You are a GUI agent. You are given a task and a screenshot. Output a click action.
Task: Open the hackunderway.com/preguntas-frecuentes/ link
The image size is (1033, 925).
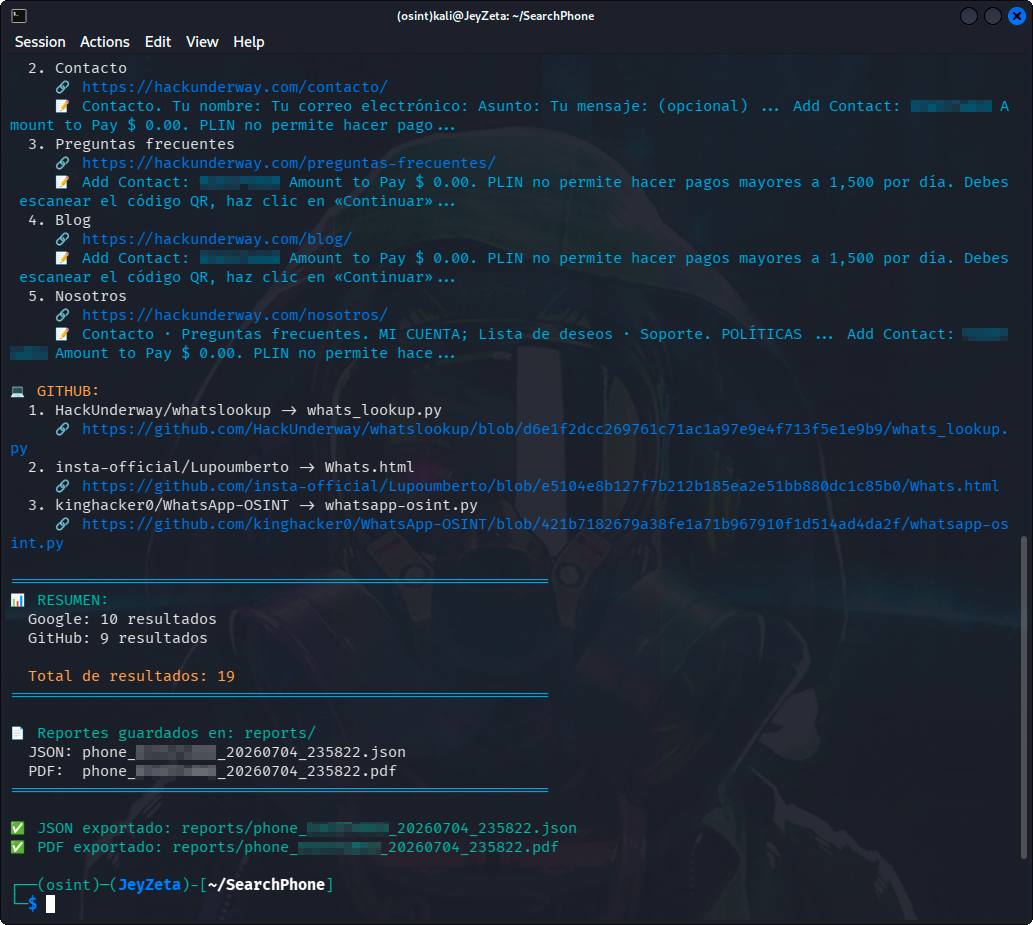(x=289, y=163)
